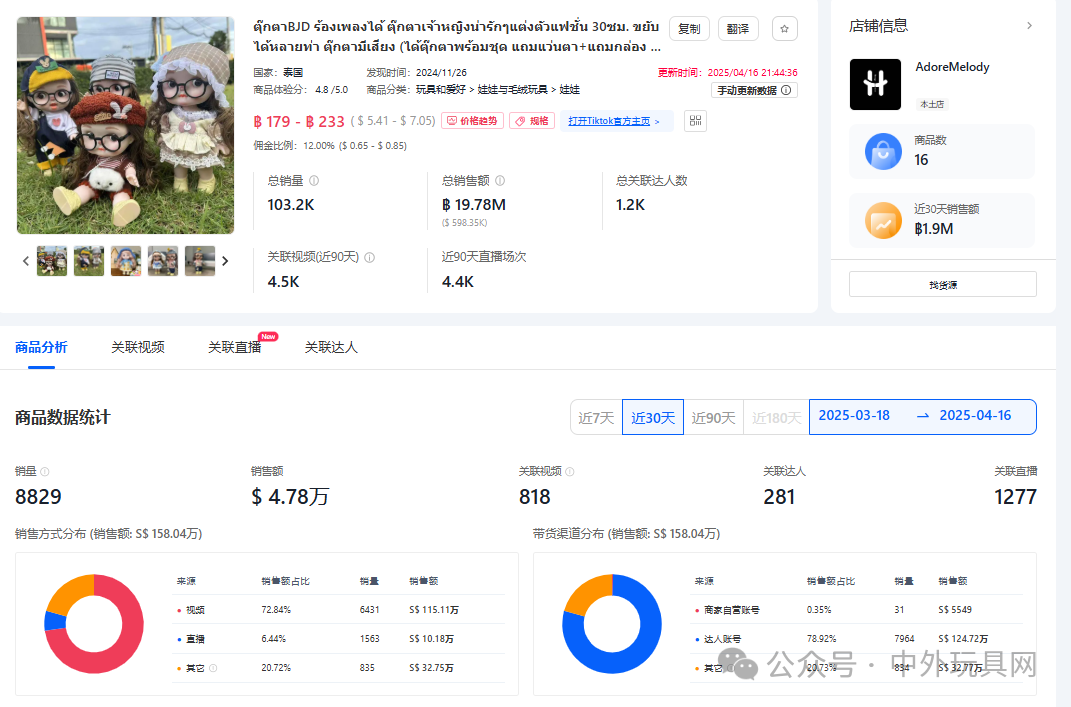Select the second product thumbnail below main image
Screen dimensions: 1071x707
point(88,260)
